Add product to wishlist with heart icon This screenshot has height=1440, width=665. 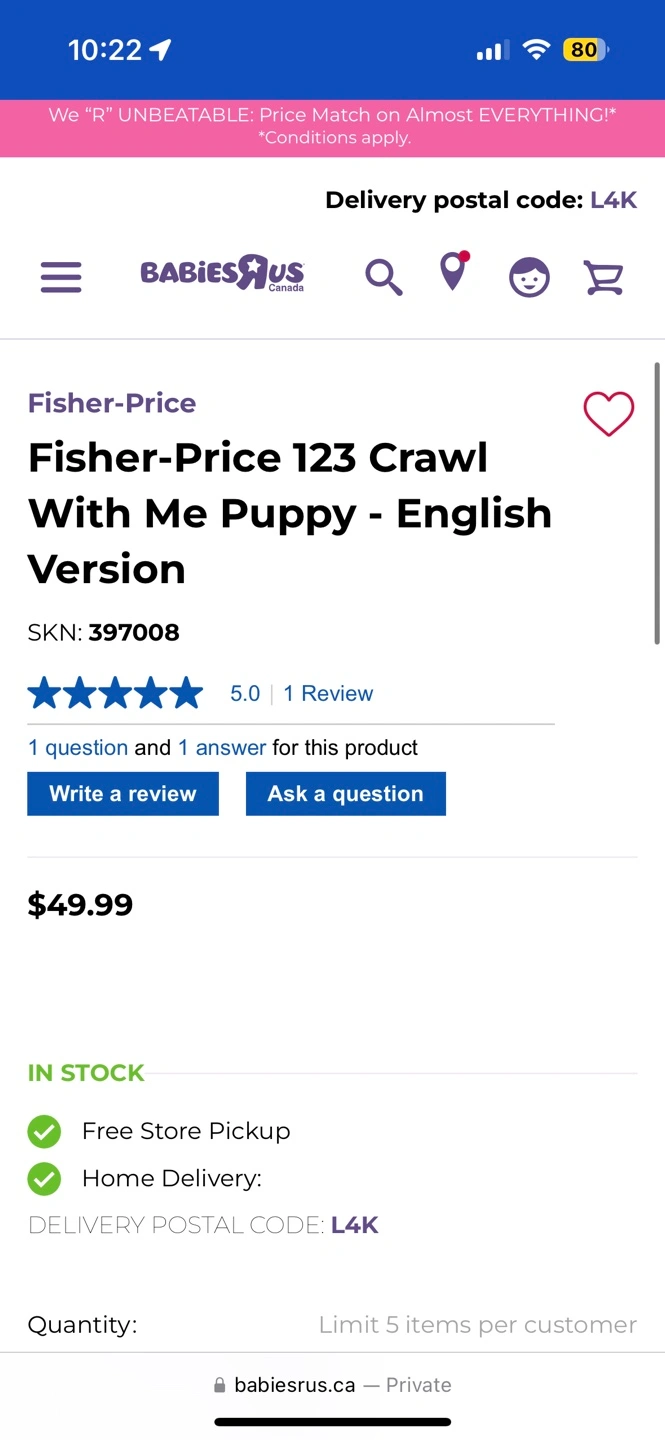coord(608,414)
